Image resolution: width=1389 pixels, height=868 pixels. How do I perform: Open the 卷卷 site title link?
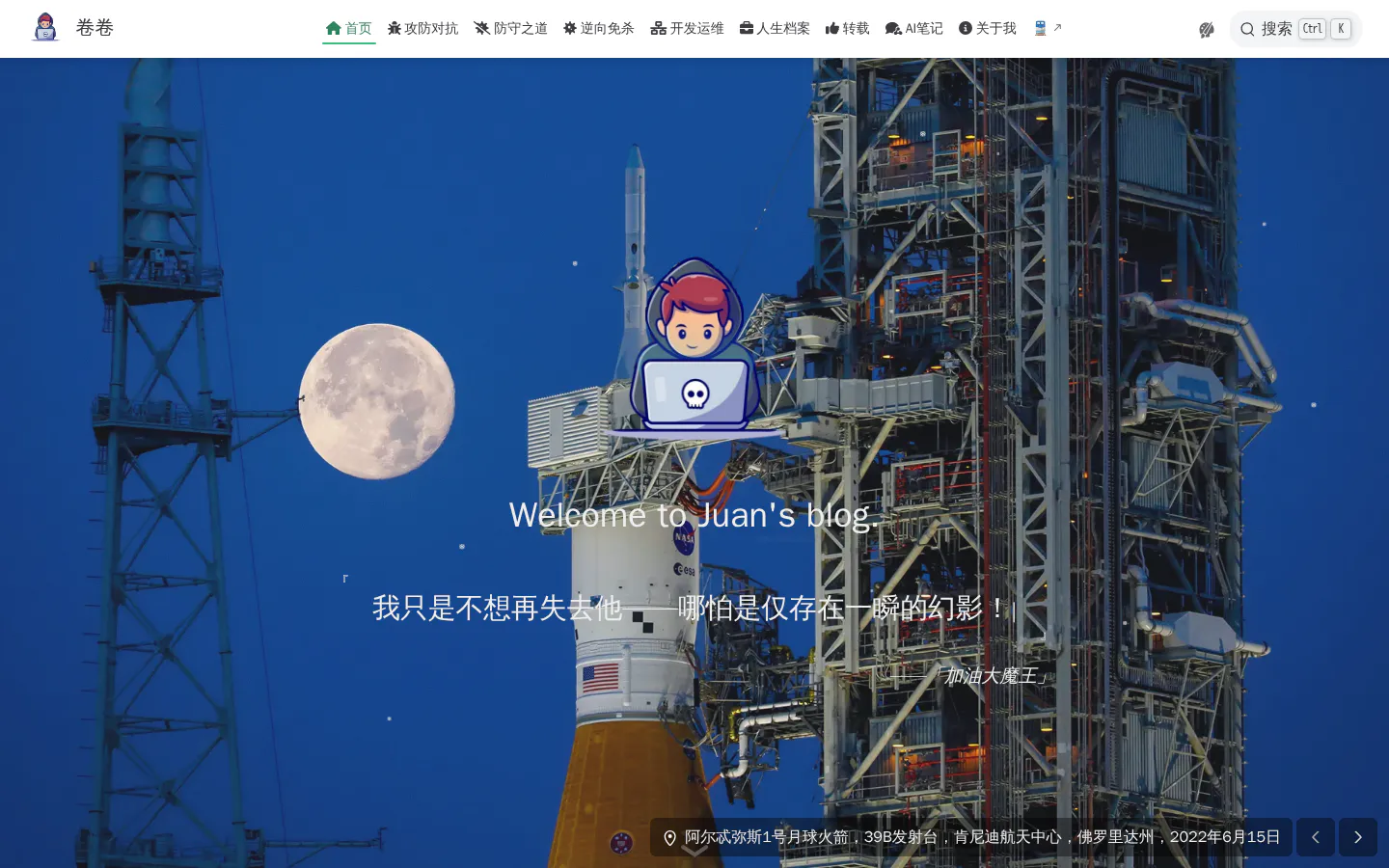point(95,28)
